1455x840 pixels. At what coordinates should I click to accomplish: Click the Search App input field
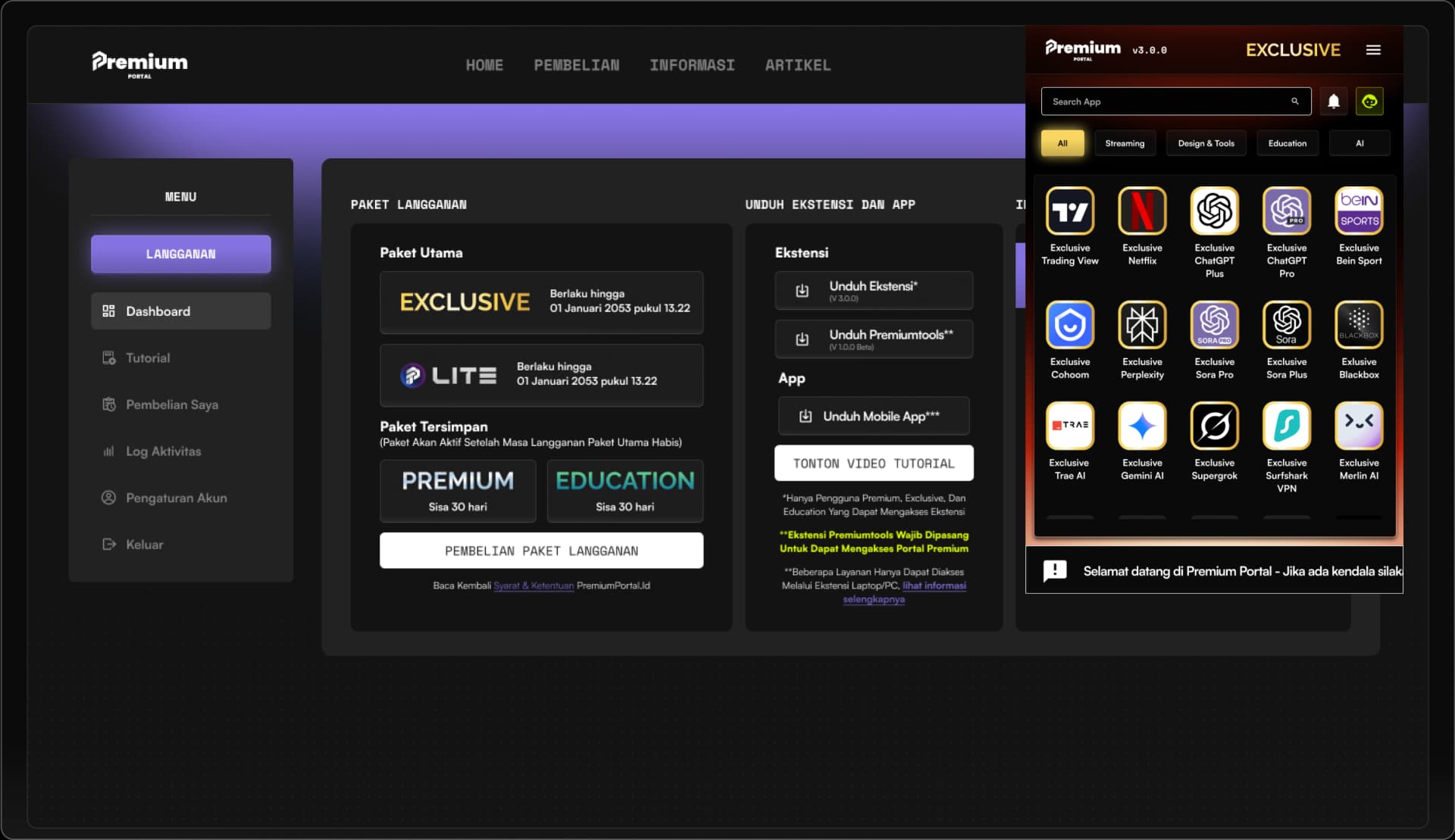[1167, 101]
